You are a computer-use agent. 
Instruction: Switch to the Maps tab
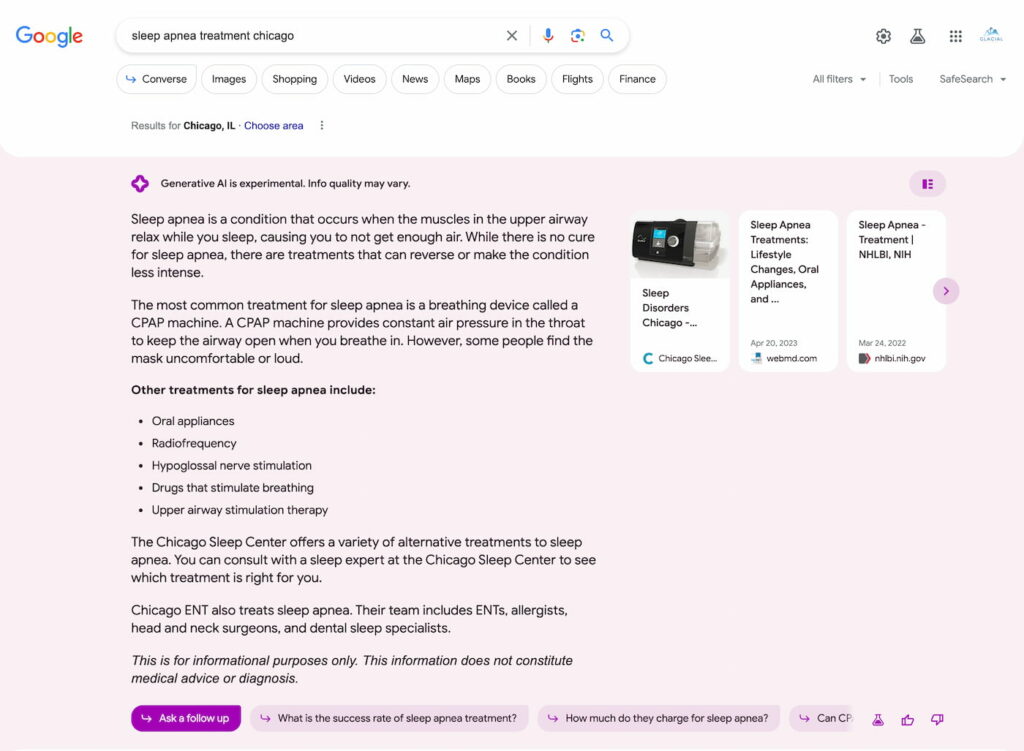pos(467,79)
